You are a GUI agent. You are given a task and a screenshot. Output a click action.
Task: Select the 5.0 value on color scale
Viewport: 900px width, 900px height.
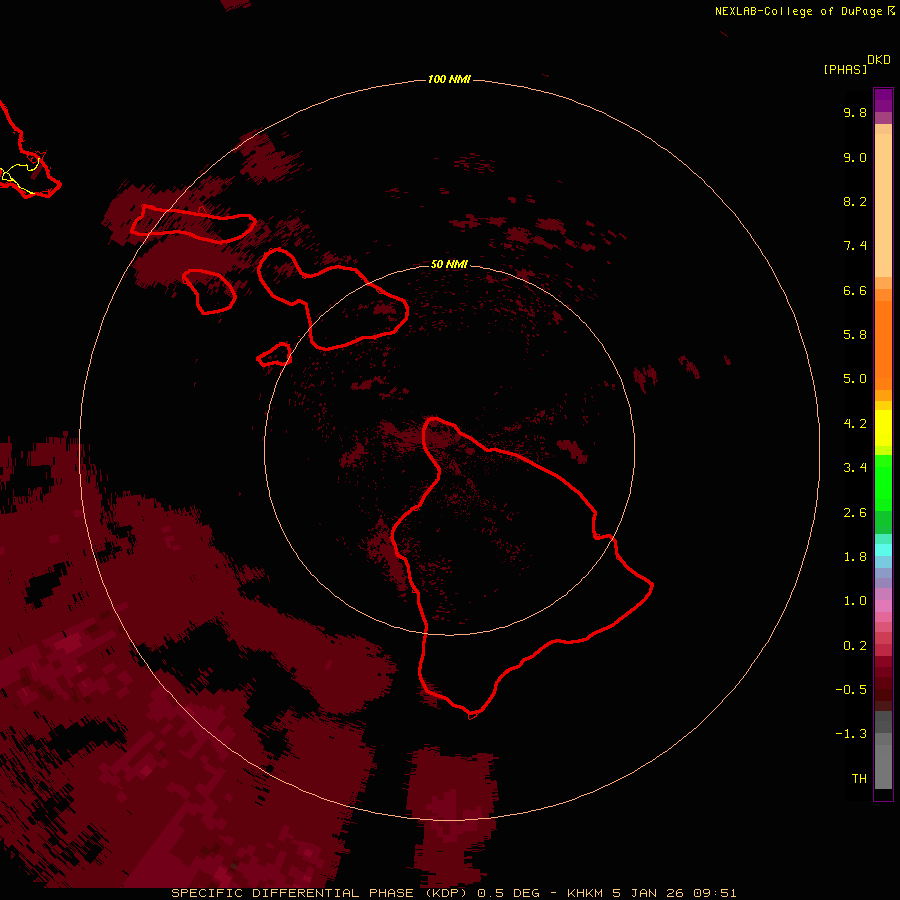click(x=855, y=379)
